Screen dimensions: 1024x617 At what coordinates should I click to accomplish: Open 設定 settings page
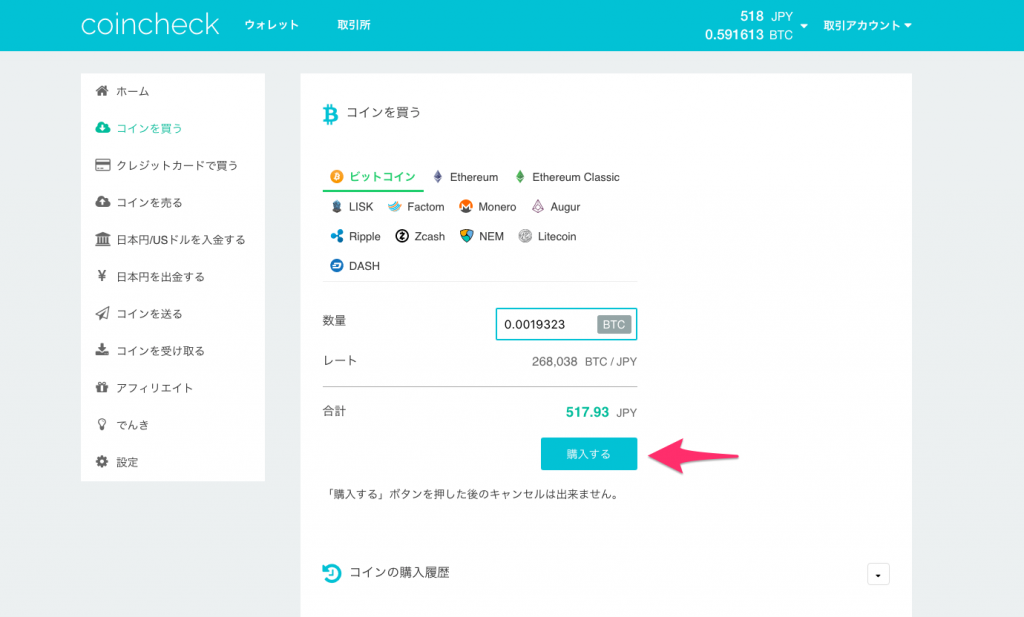point(127,462)
